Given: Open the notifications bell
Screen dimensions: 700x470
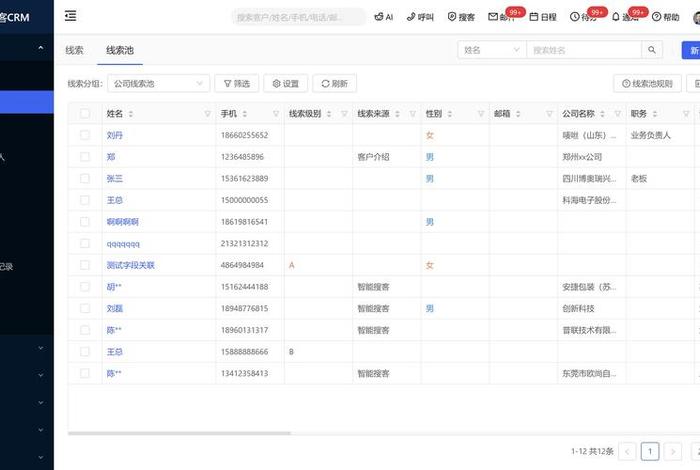Looking at the screenshot, I should 616,17.
